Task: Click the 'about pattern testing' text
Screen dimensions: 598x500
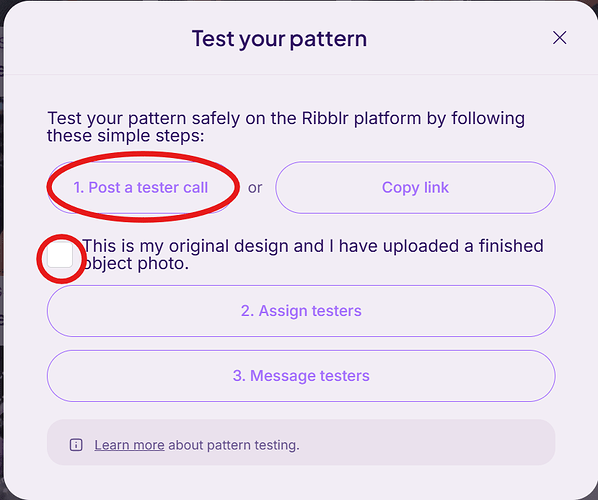Action: (234, 445)
